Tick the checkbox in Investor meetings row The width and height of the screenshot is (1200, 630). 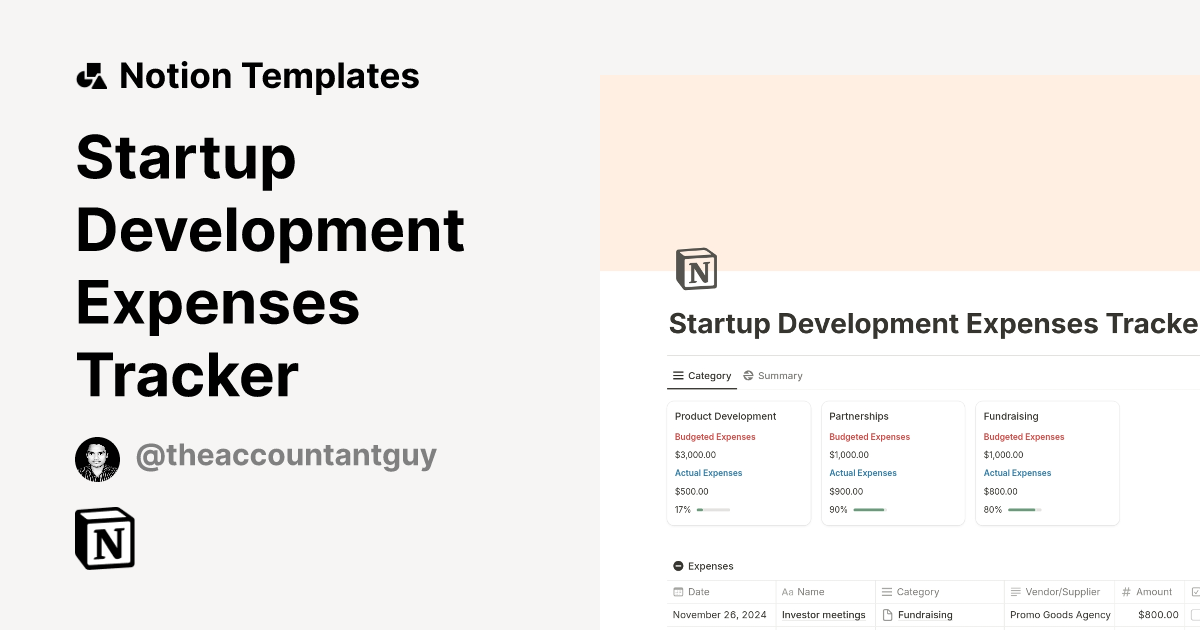coord(1195,615)
